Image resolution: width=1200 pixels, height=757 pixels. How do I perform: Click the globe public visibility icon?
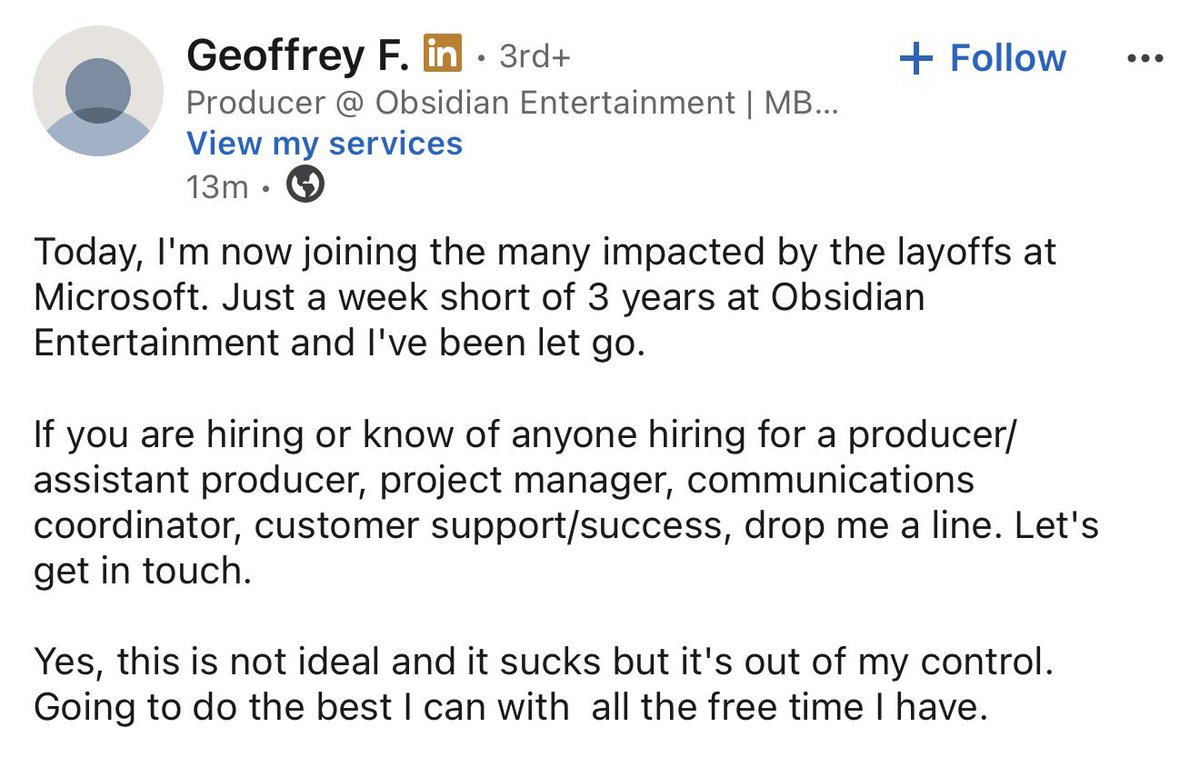[306, 185]
